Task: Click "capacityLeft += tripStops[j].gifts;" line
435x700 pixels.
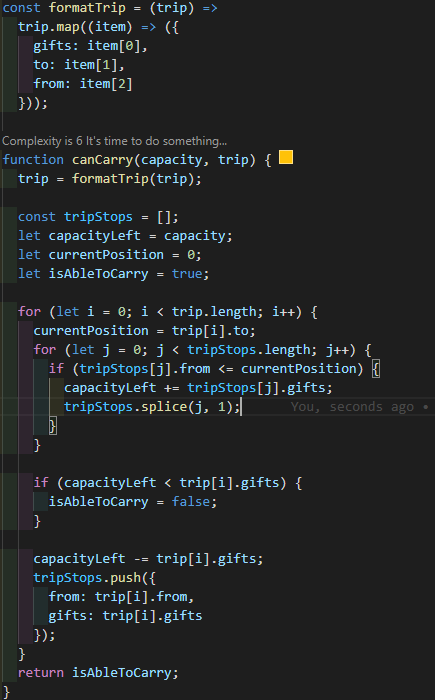Action: point(198,388)
